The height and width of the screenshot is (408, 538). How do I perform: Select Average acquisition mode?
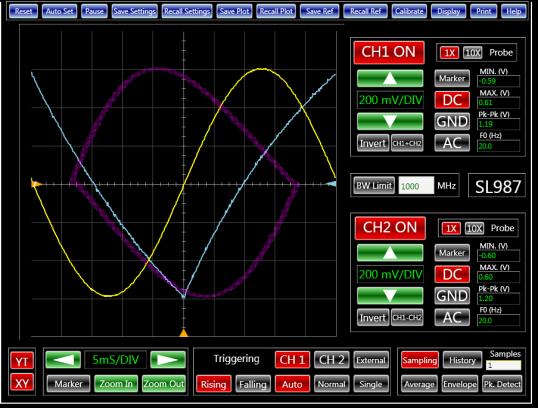419,384
